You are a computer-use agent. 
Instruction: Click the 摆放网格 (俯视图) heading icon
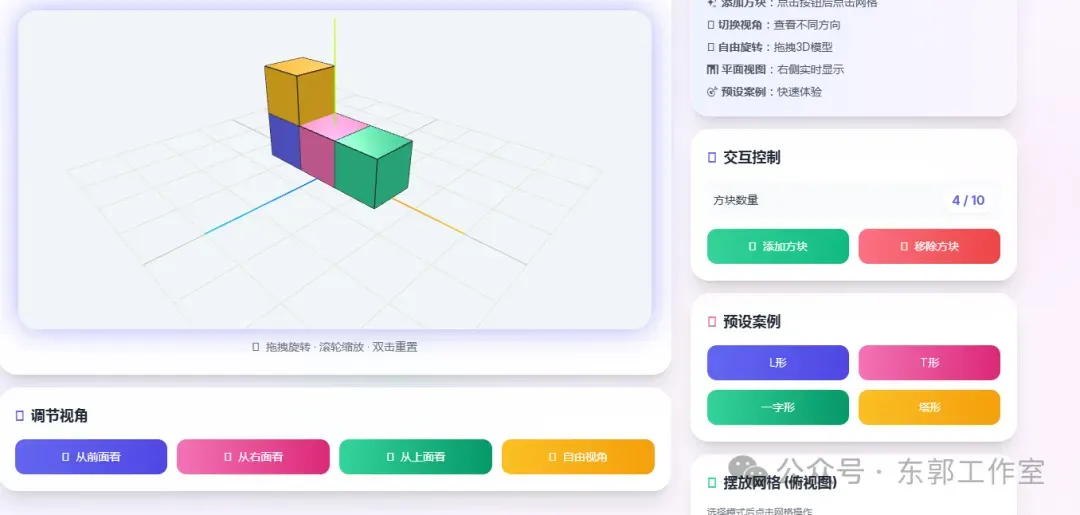[x=712, y=483]
